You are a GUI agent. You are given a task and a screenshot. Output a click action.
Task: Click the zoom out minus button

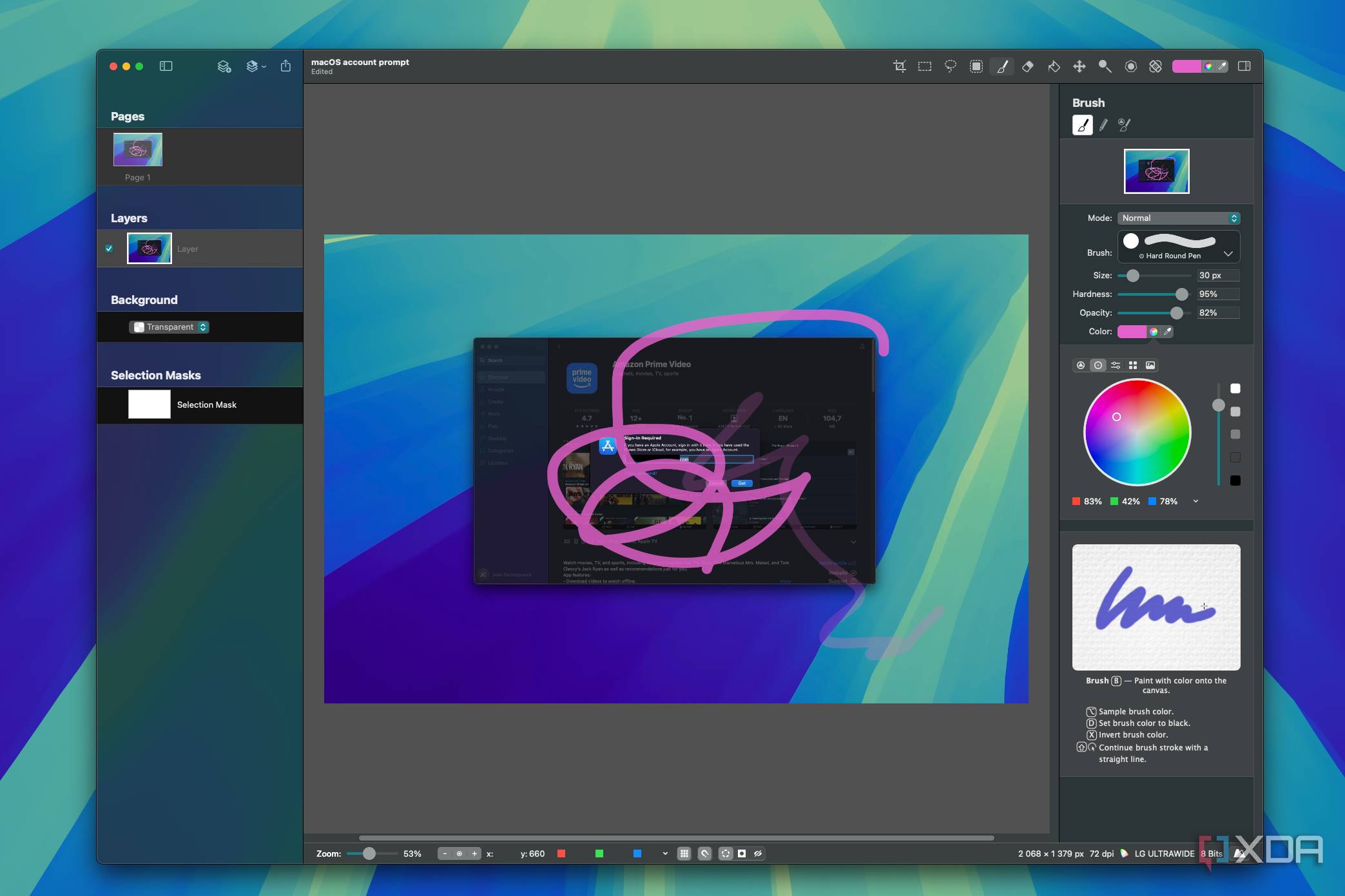[x=445, y=853]
